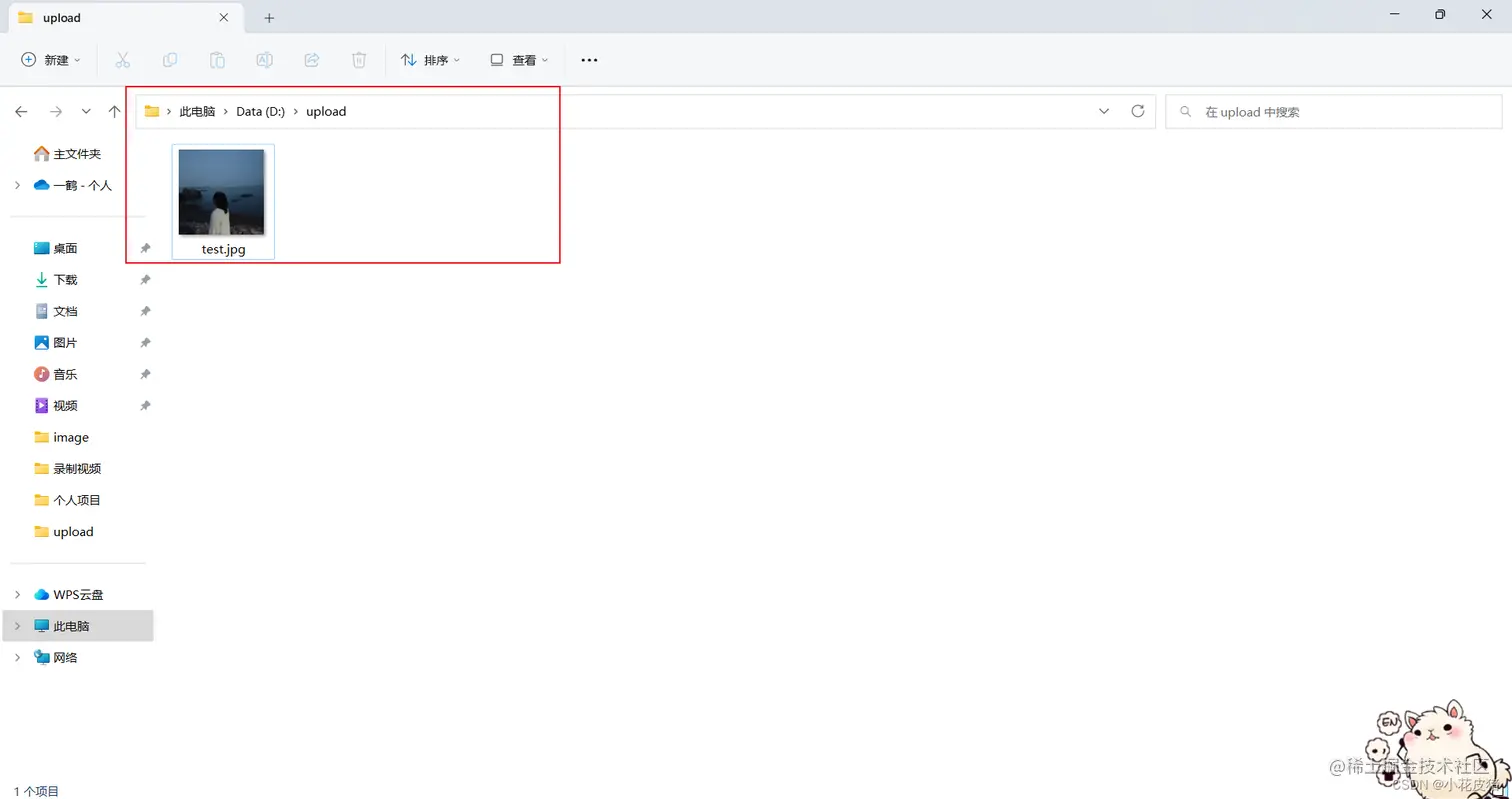This screenshot has height=799, width=1512.
Task: Expand the 此电脑 tree node
Action: (17, 626)
